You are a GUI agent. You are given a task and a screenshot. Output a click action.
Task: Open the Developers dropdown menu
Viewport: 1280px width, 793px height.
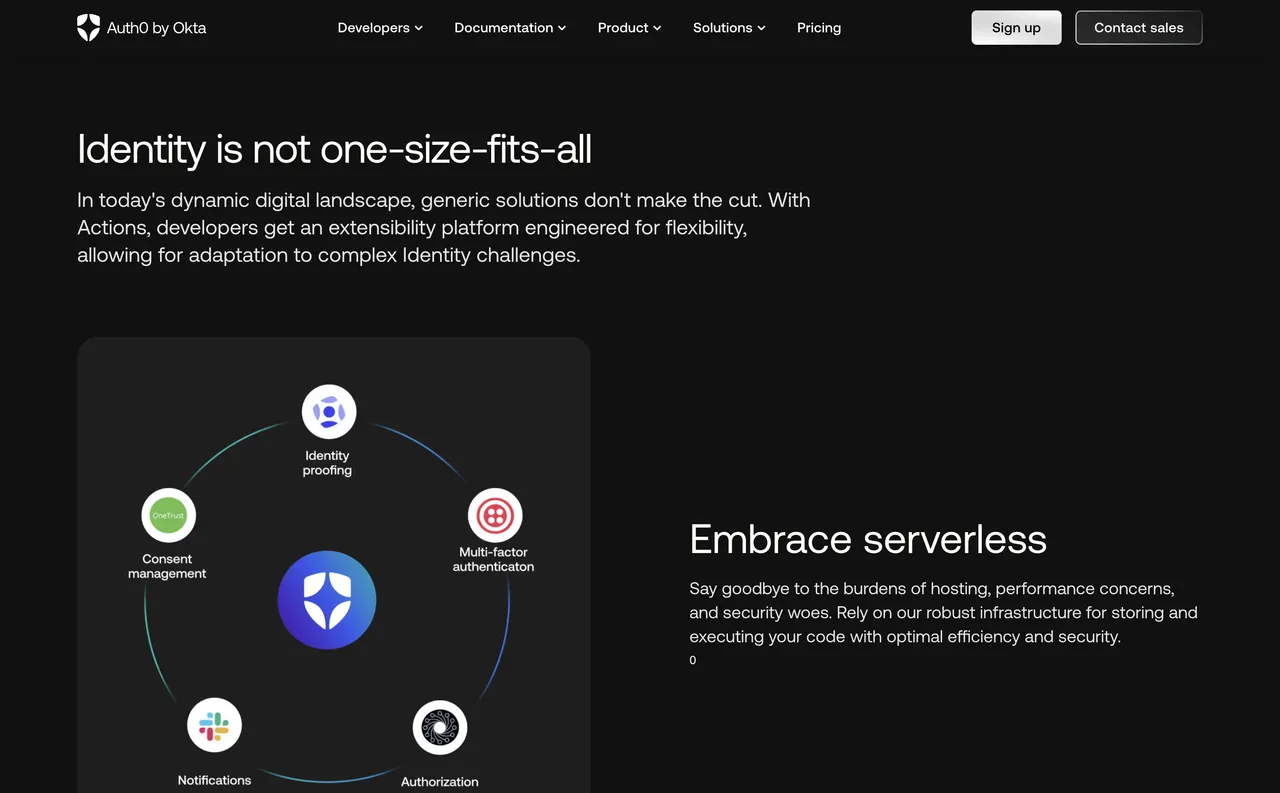coord(380,27)
